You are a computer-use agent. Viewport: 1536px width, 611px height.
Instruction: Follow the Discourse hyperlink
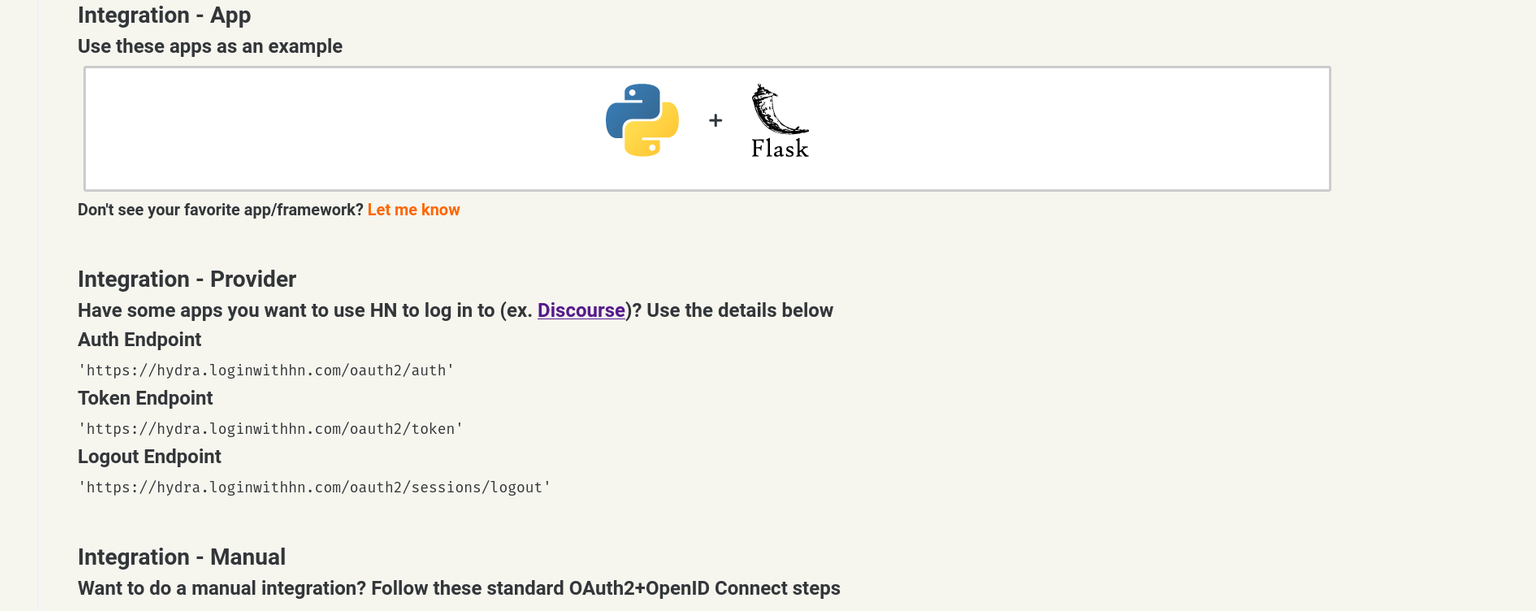click(581, 310)
